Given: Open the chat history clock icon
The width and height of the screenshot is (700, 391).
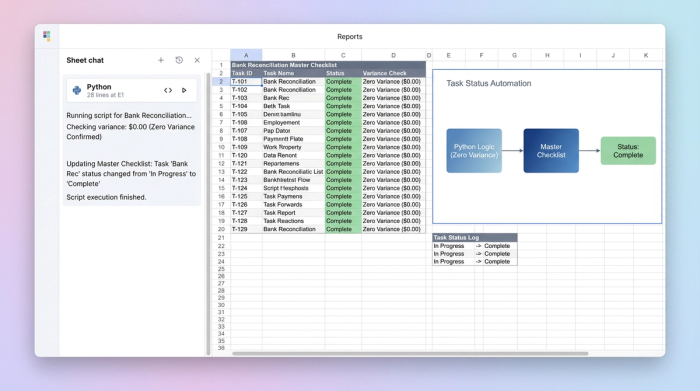Looking at the screenshot, I should 179,60.
